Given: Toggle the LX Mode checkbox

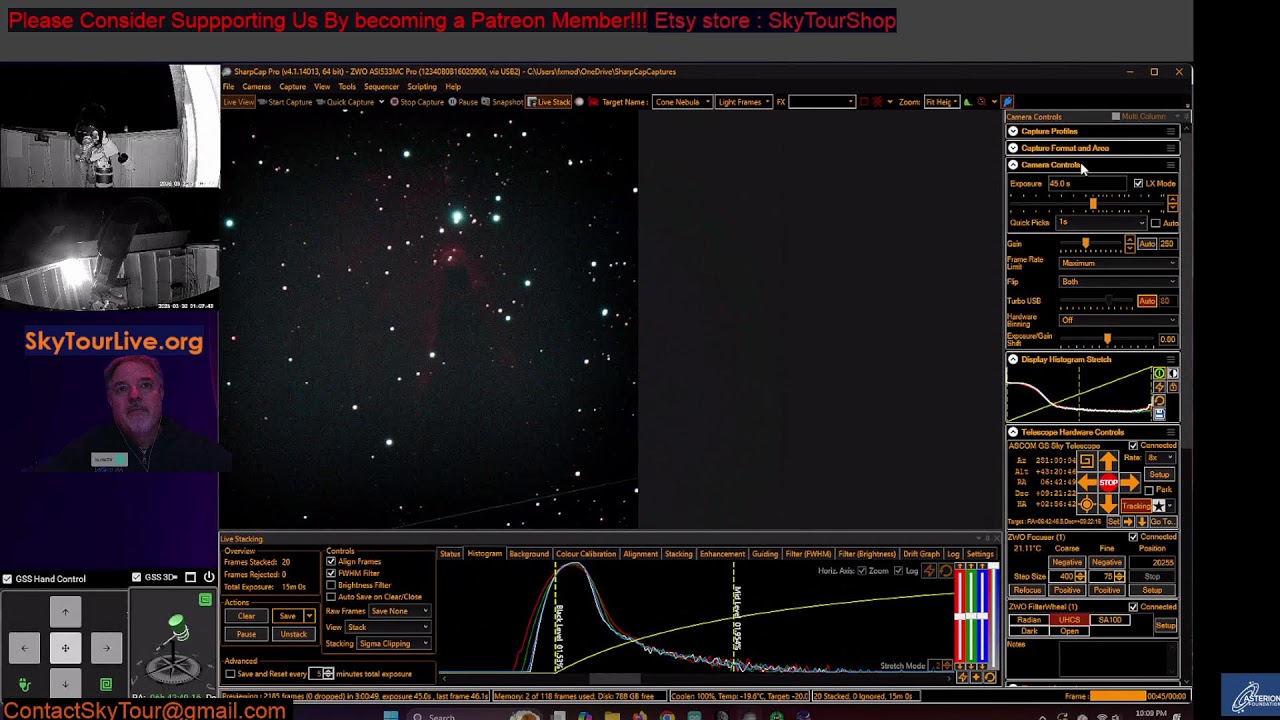Looking at the screenshot, I should pyautogui.click(x=1138, y=184).
